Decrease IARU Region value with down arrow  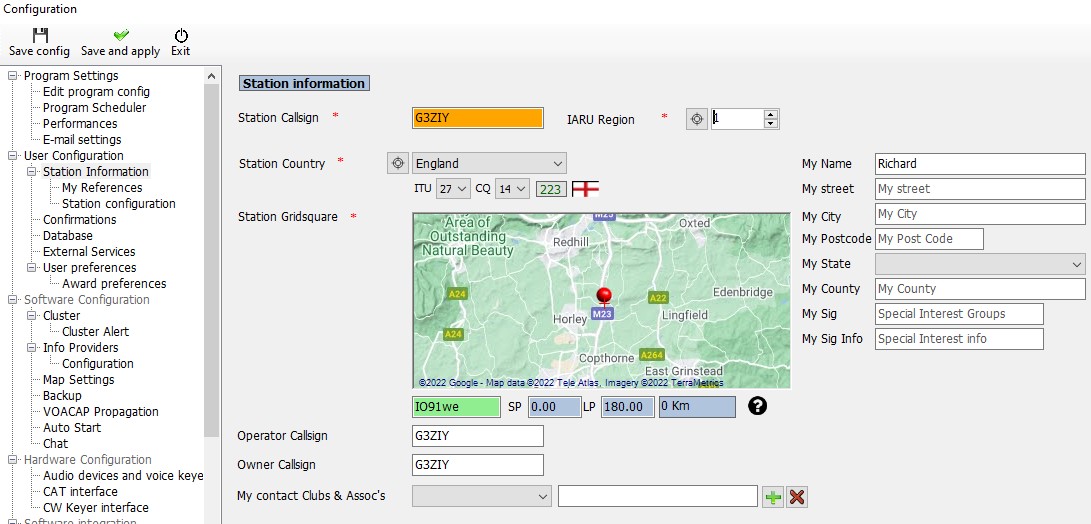(x=771, y=124)
